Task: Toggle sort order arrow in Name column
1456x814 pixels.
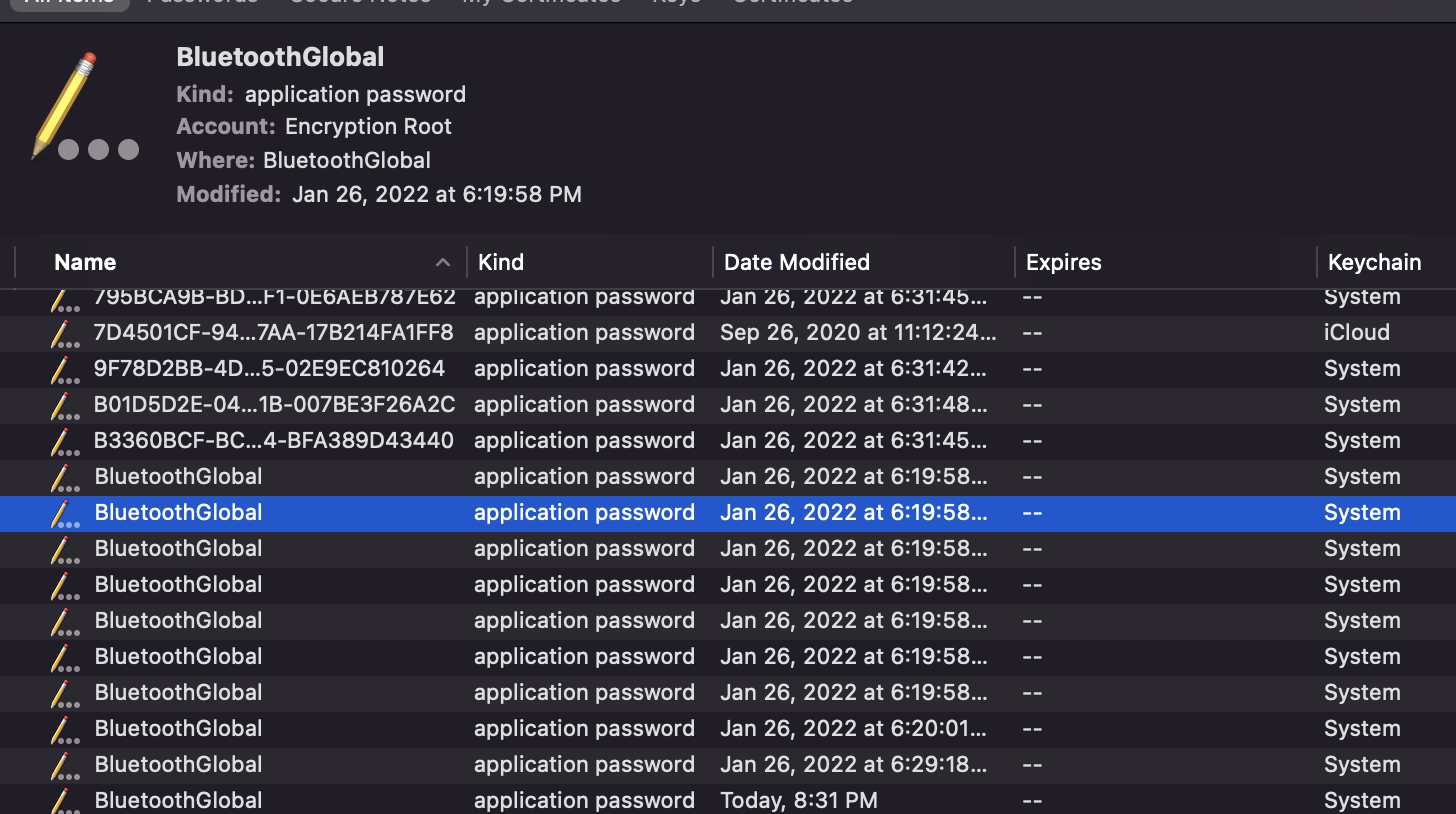Action: tap(443, 263)
